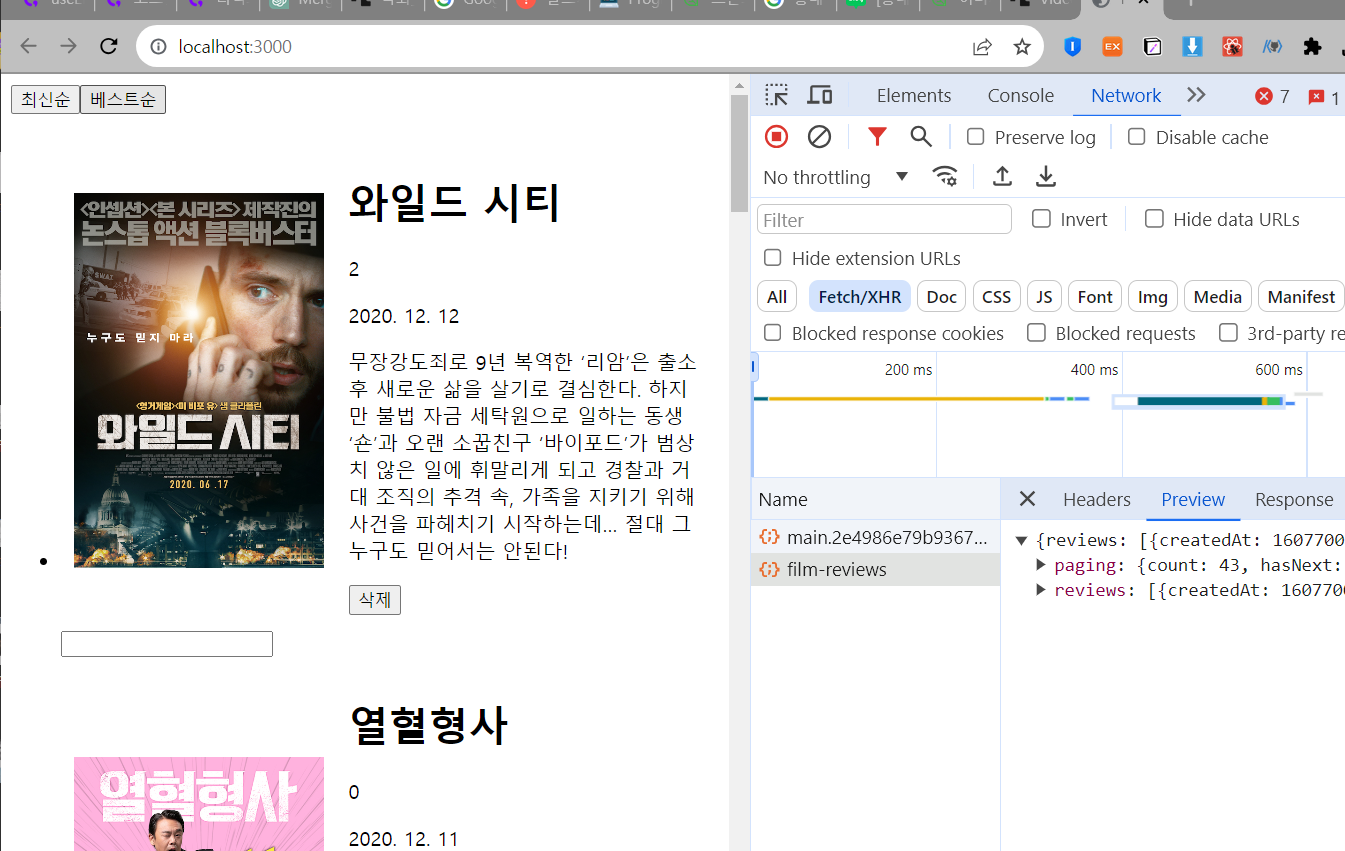Expand the paging object in preview
The height and width of the screenshot is (851, 1345).
click(x=1040, y=565)
